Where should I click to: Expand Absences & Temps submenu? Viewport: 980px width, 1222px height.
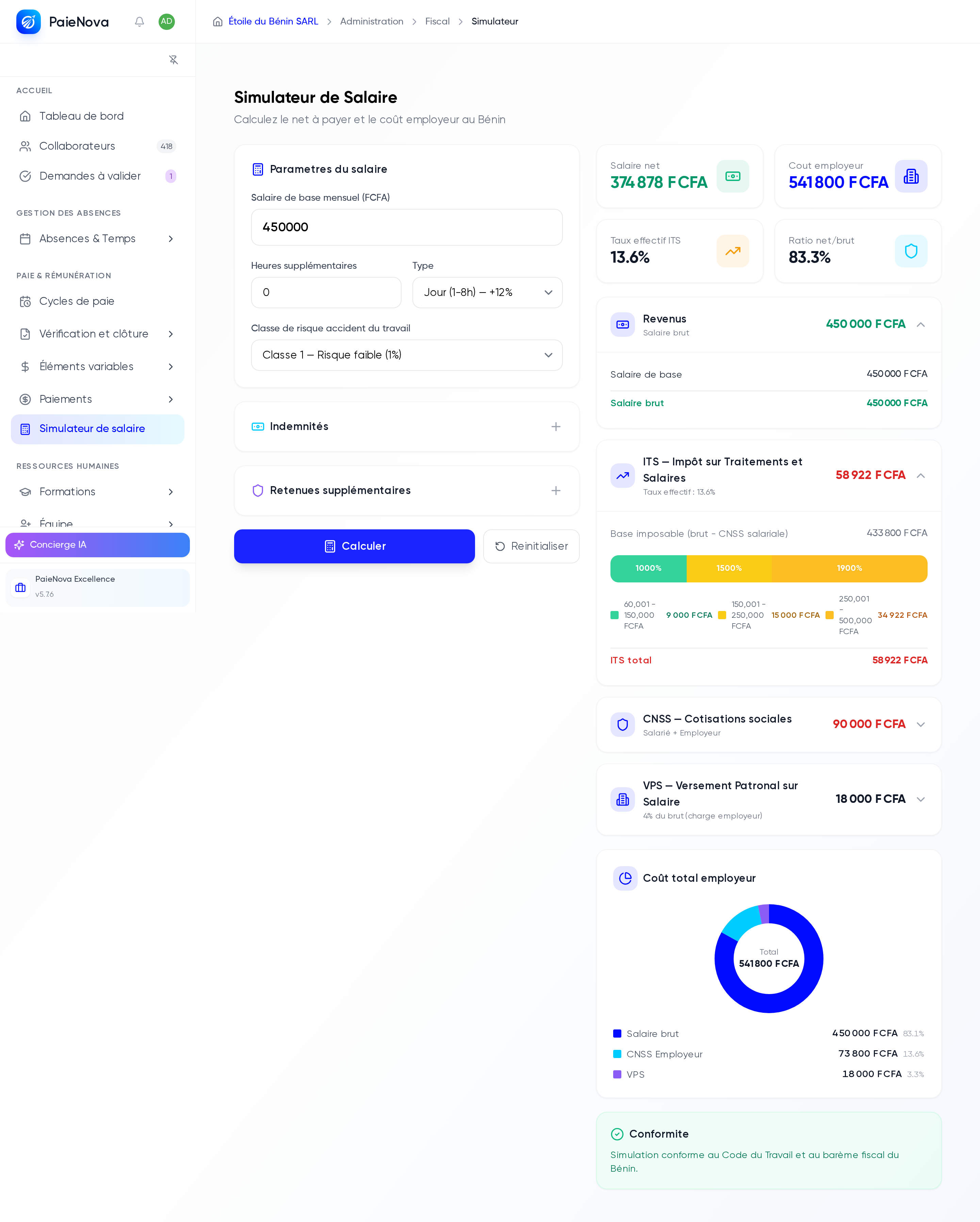tap(170, 238)
